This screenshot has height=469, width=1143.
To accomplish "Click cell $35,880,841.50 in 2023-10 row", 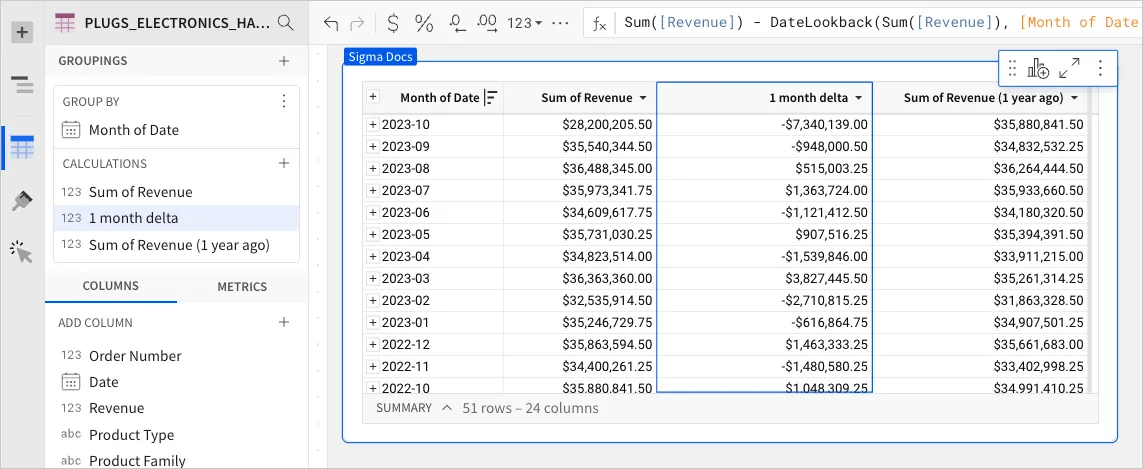I will (x=980, y=125).
